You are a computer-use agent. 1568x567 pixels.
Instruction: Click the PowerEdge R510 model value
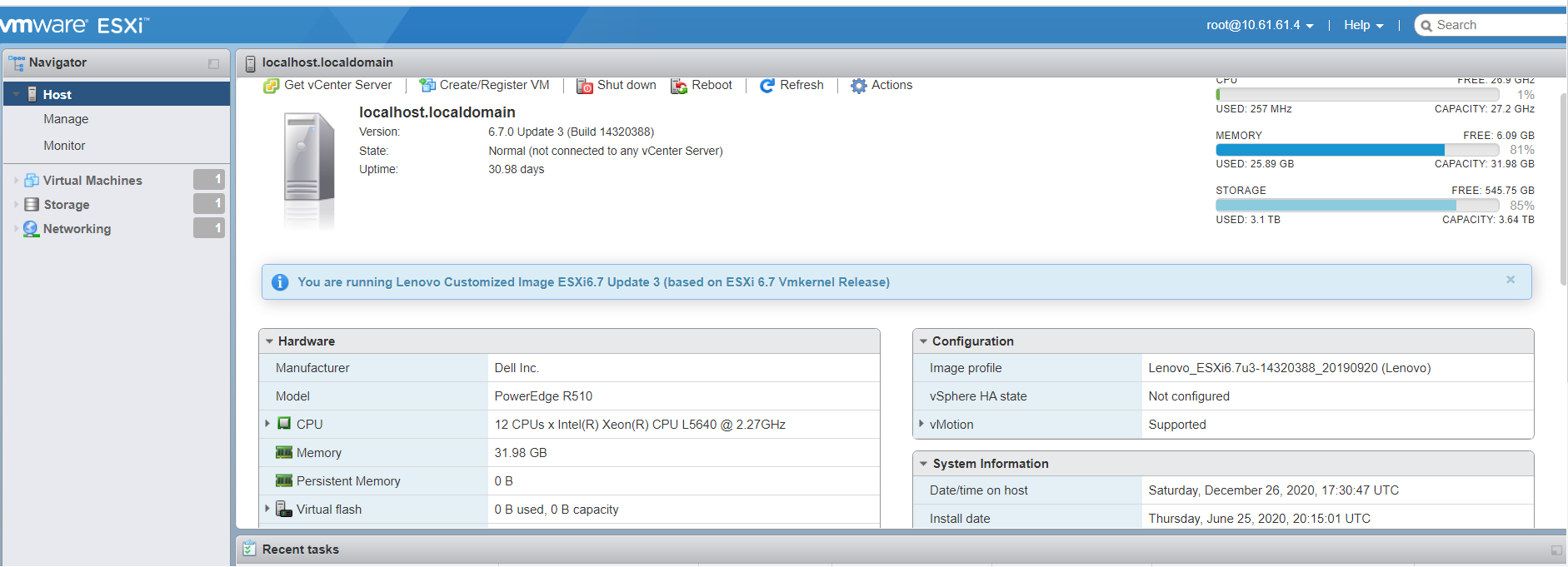543,396
